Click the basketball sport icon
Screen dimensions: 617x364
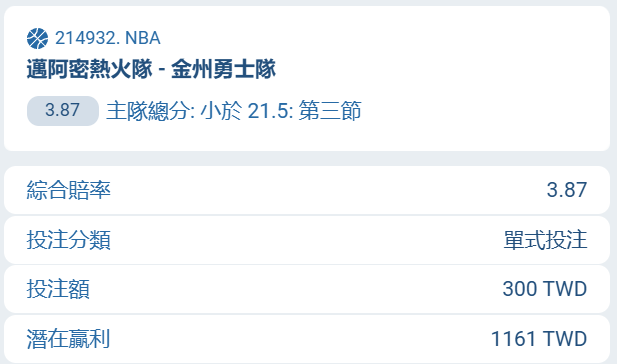37,38
